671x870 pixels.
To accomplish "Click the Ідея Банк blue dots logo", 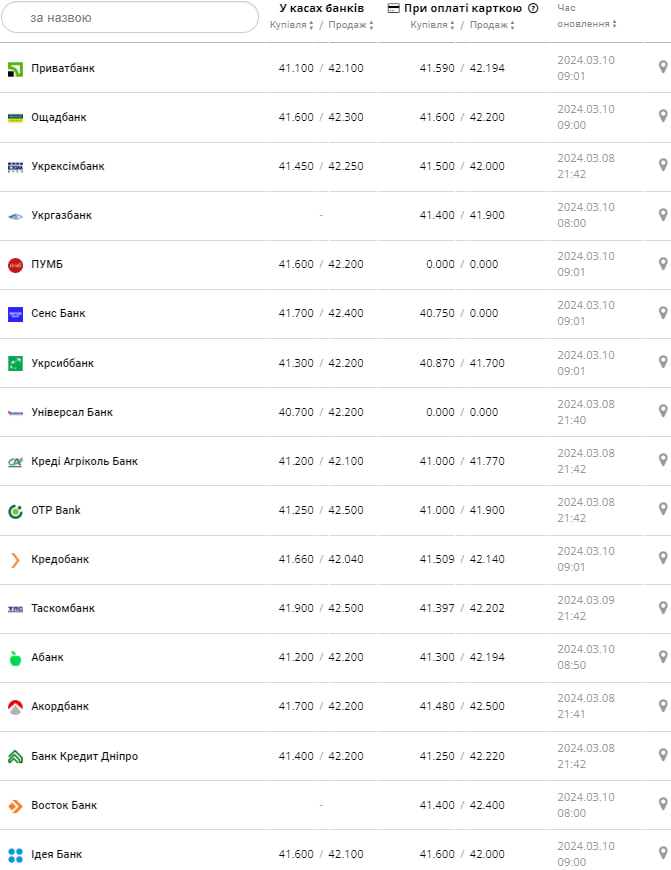I will click(x=15, y=855).
